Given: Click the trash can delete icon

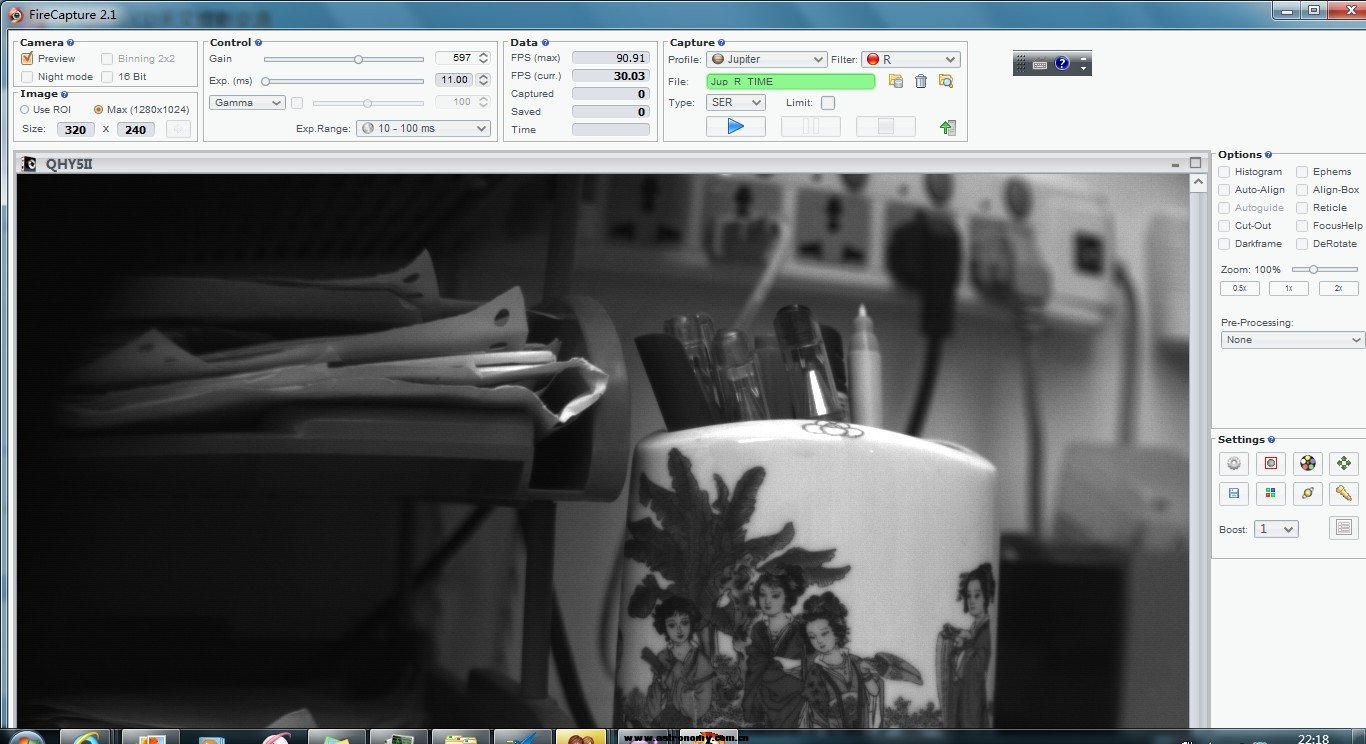Looking at the screenshot, I should [x=921, y=81].
